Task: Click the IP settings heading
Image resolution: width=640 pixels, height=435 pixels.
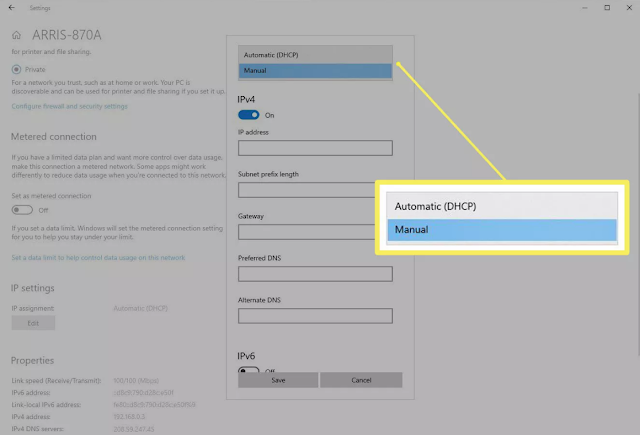Action: pos(33,288)
